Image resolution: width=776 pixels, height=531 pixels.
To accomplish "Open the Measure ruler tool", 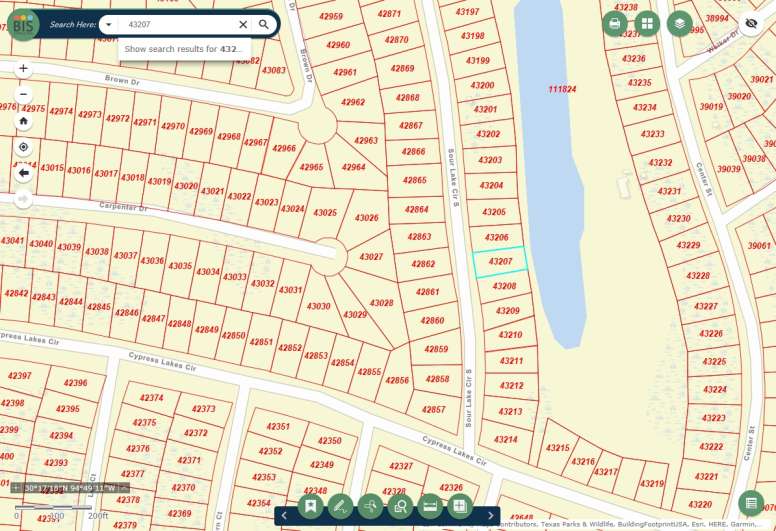I will point(430,506).
